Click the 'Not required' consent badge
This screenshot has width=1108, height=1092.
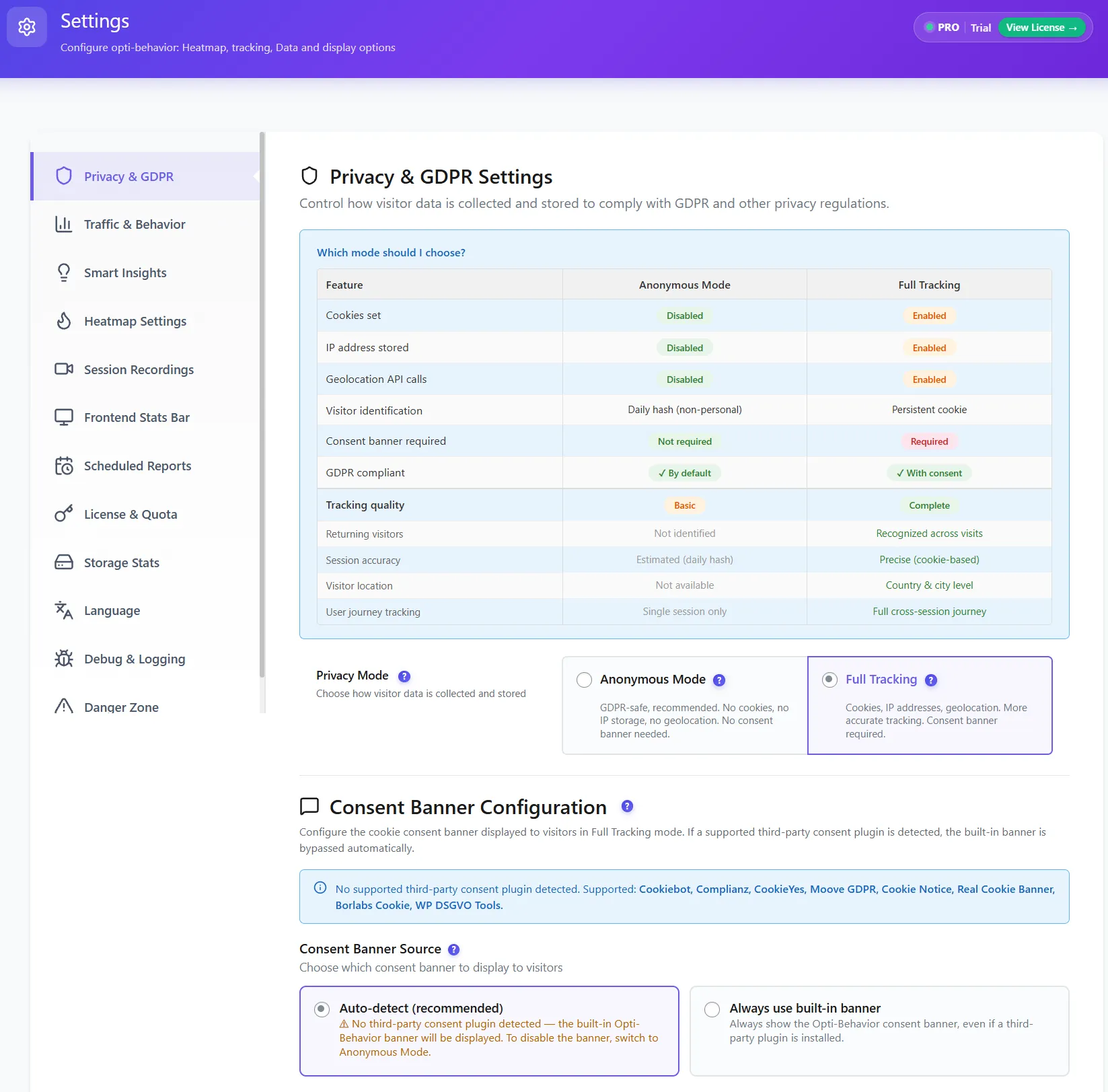pyautogui.click(x=685, y=441)
